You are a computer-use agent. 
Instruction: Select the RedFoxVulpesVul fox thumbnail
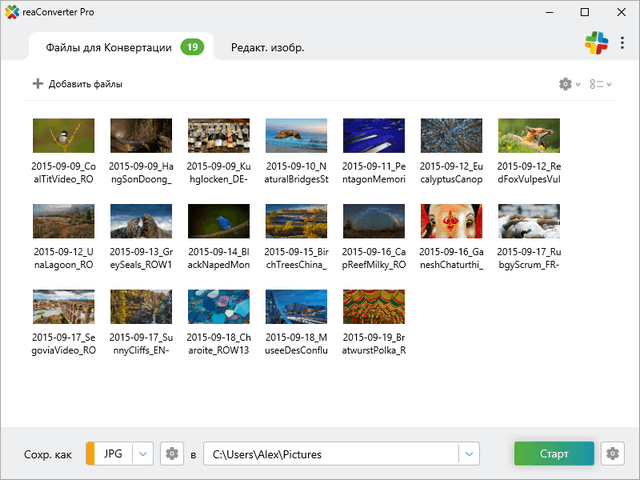click(x=529, y=136)
